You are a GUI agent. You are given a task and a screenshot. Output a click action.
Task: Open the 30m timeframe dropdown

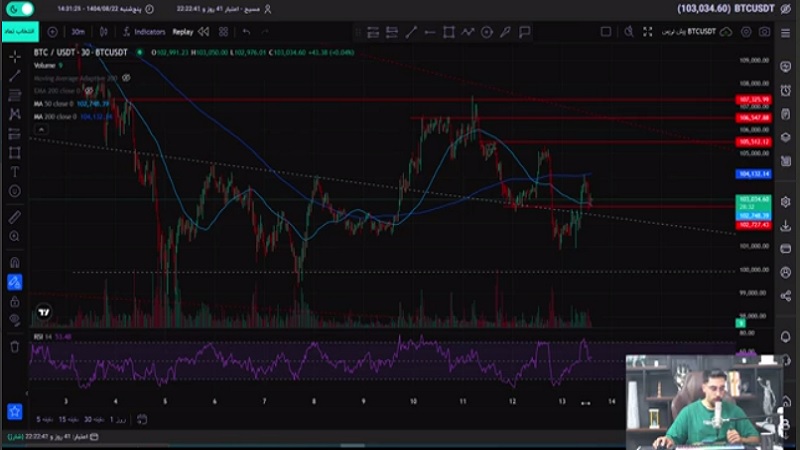(79, 31)
